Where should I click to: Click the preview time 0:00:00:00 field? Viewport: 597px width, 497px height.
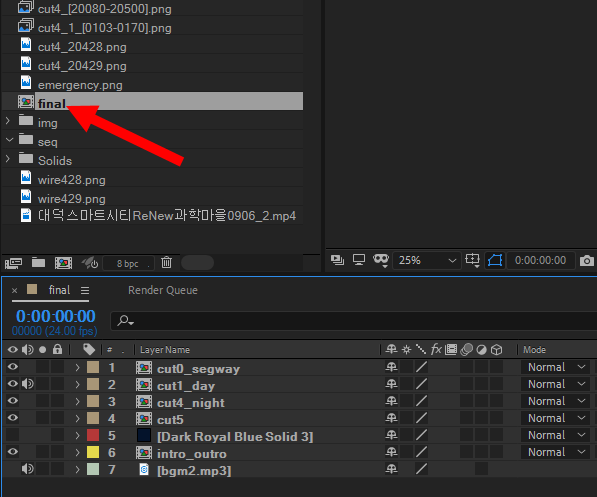[x=540, y=260]
